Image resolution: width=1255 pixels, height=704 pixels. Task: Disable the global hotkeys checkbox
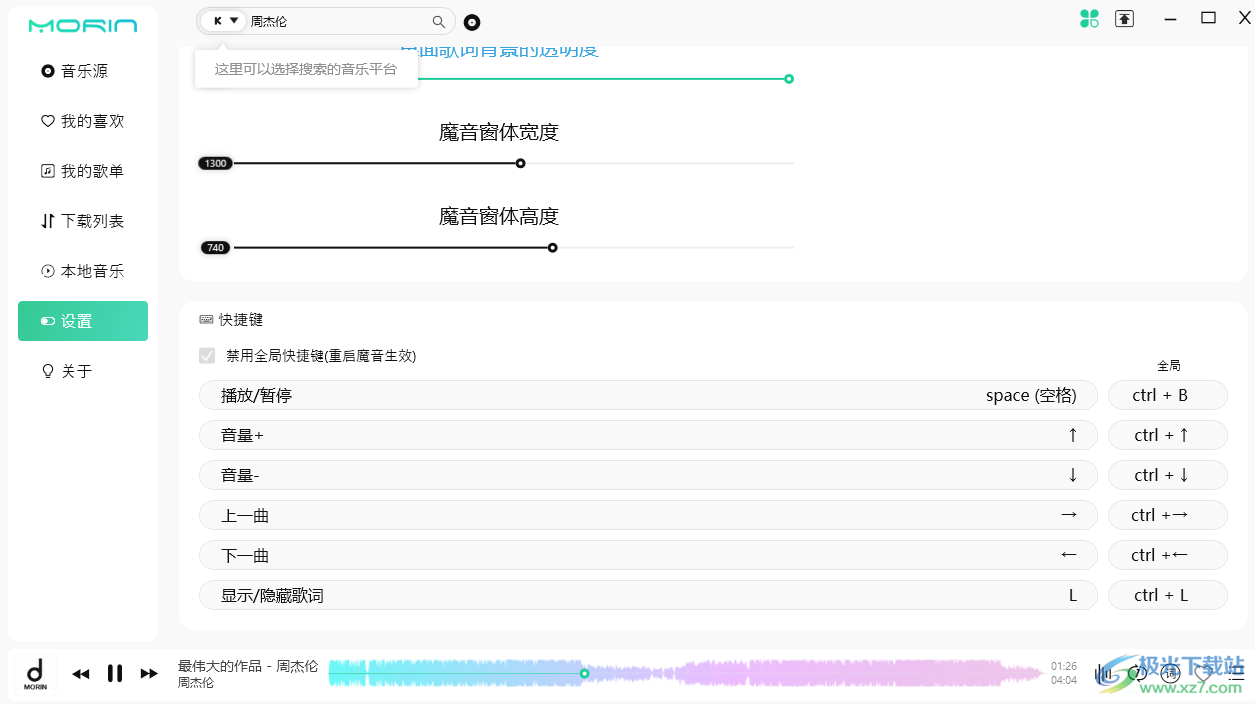(x=207, y=356)
